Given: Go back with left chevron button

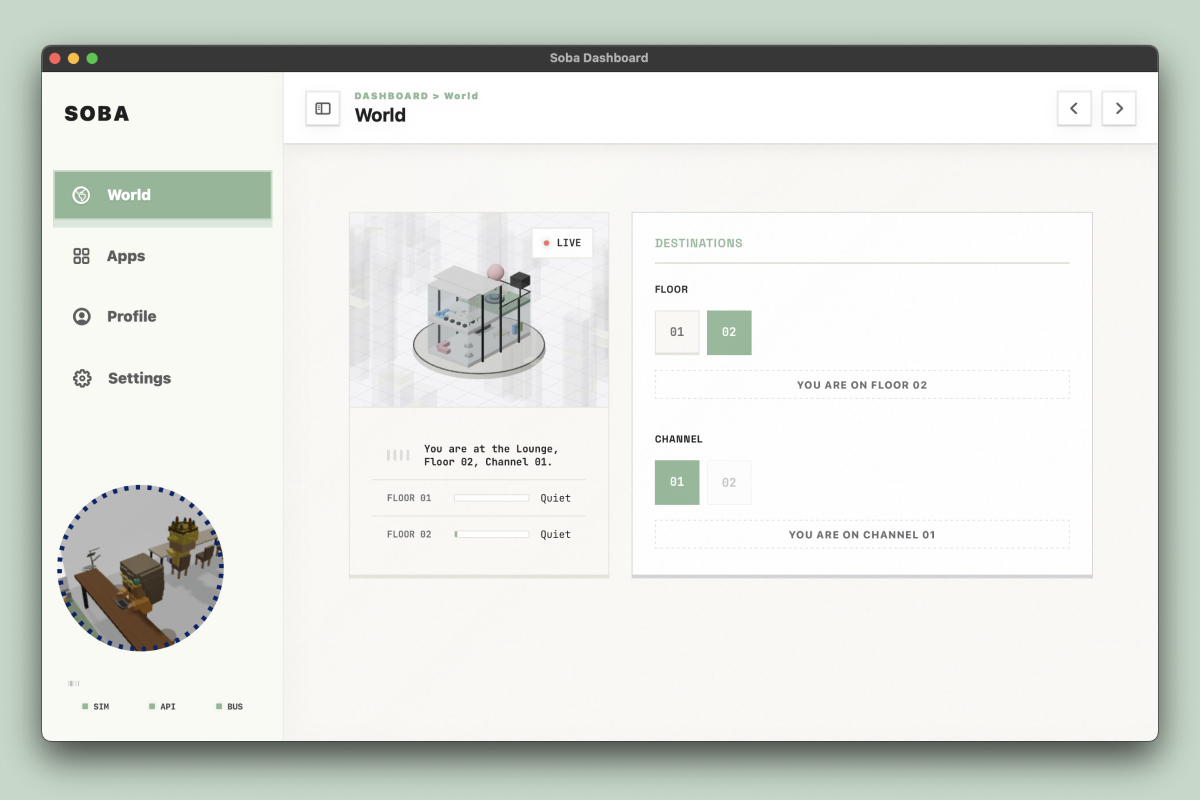Looking at the screenshot, I should (1074, 108).
